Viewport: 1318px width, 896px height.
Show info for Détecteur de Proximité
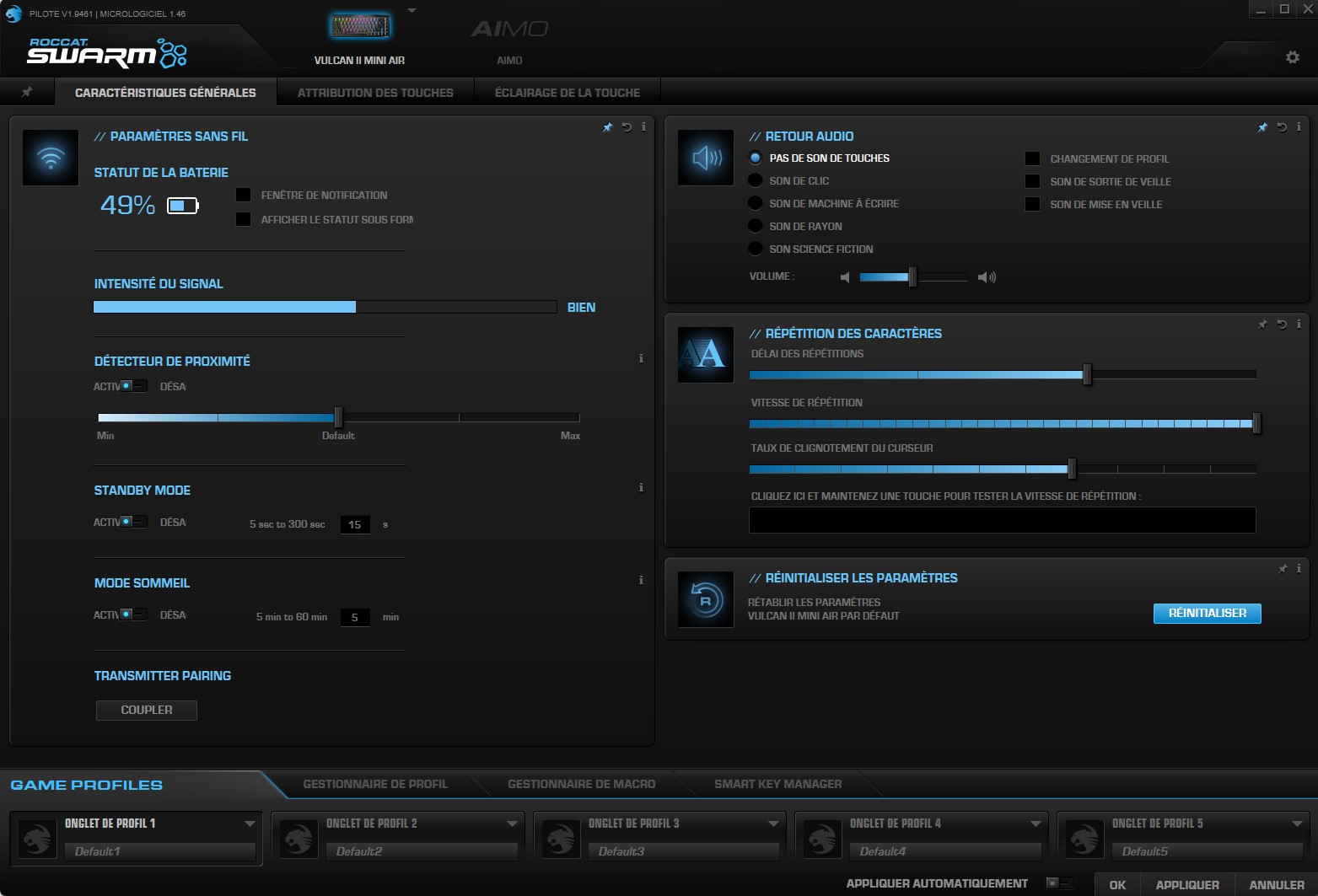641,358
